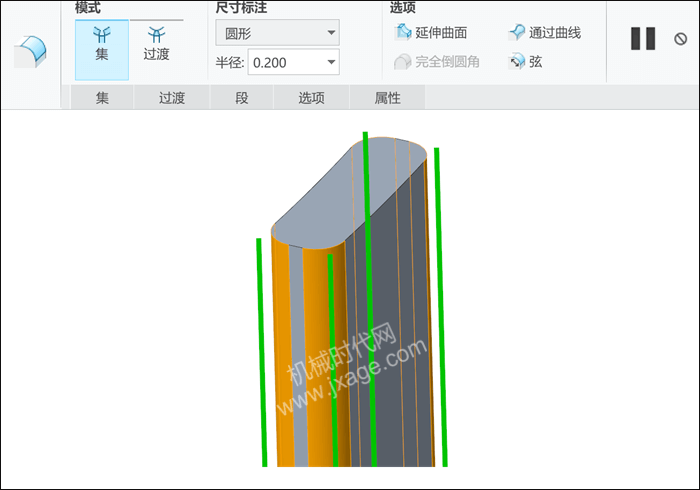Open the 集 tab panel

102,98
